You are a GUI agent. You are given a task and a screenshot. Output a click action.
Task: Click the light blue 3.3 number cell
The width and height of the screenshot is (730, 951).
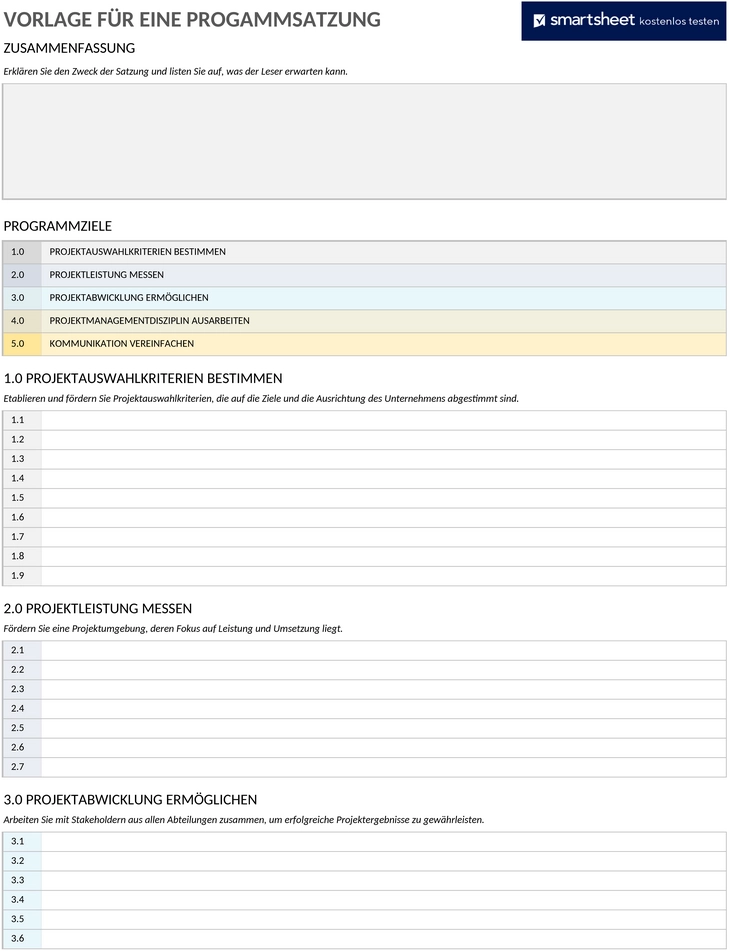[x=22, y=880]
